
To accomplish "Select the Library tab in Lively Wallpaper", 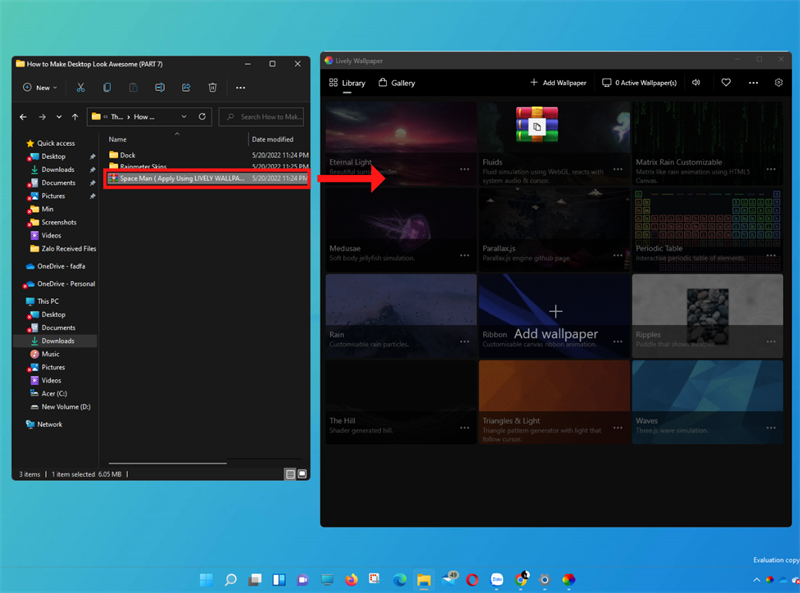I will pyautogui.click(x=350, y=82).
